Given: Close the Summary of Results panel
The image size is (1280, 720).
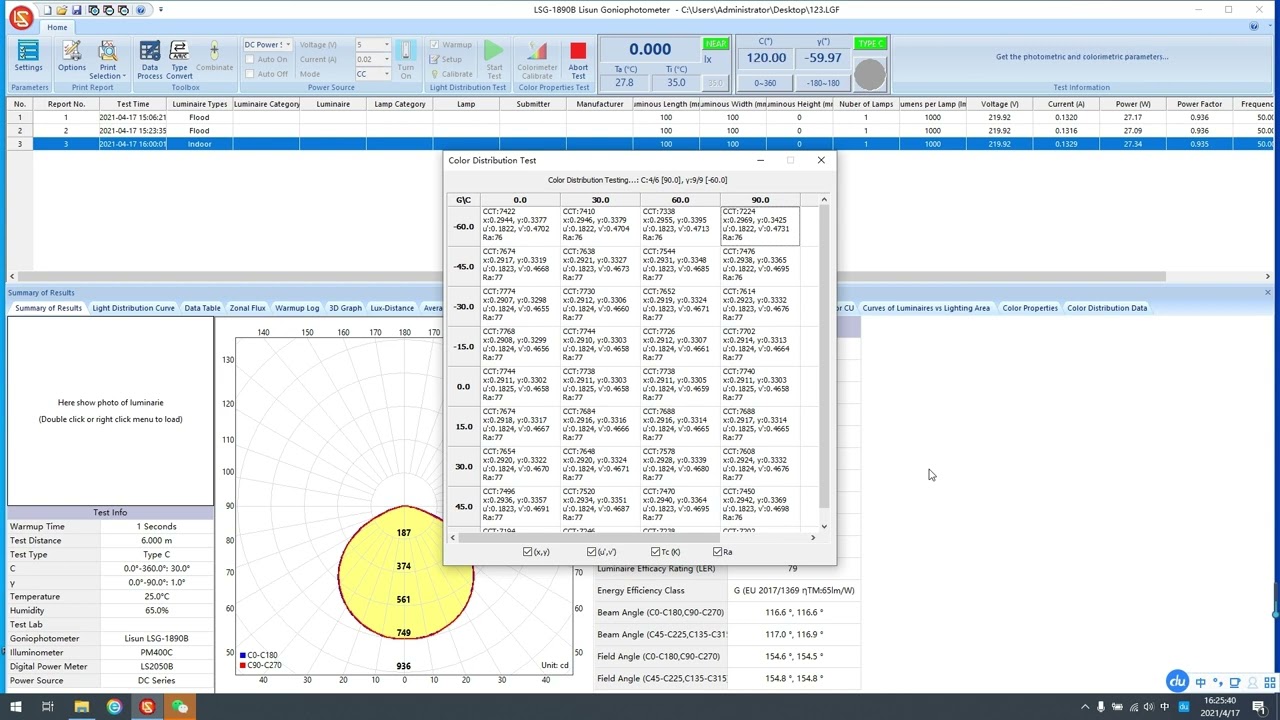Looking at the screenshot, I should pyautogui.click(x=1267, y=293).
